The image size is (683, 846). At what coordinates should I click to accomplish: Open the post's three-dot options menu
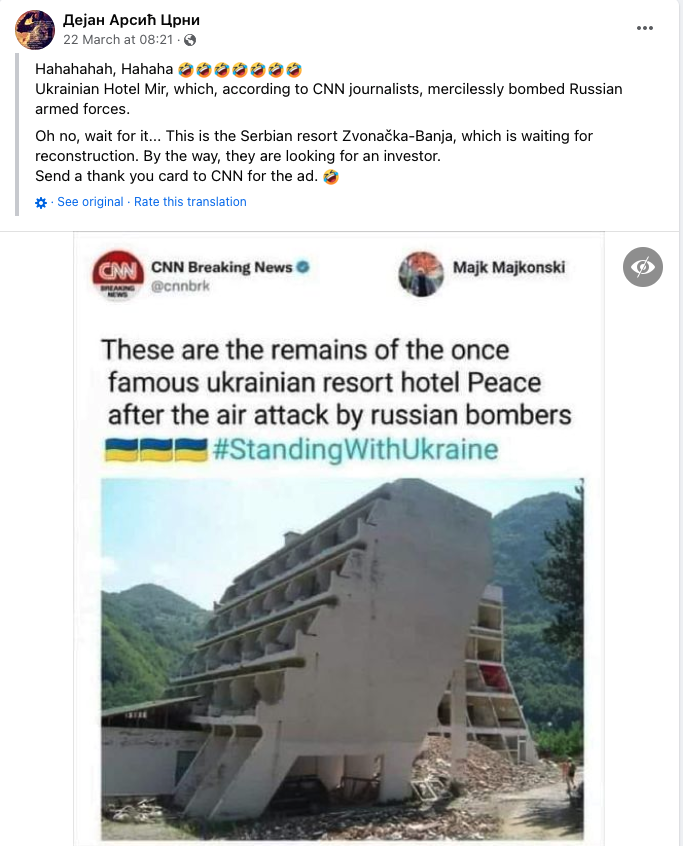click(x=645, y=28)
